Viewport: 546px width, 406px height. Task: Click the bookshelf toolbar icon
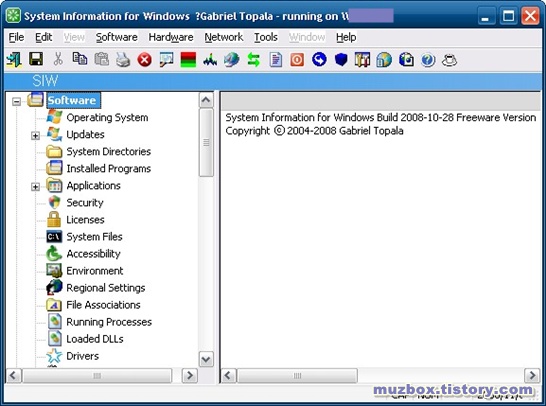(x=362, y=60)
